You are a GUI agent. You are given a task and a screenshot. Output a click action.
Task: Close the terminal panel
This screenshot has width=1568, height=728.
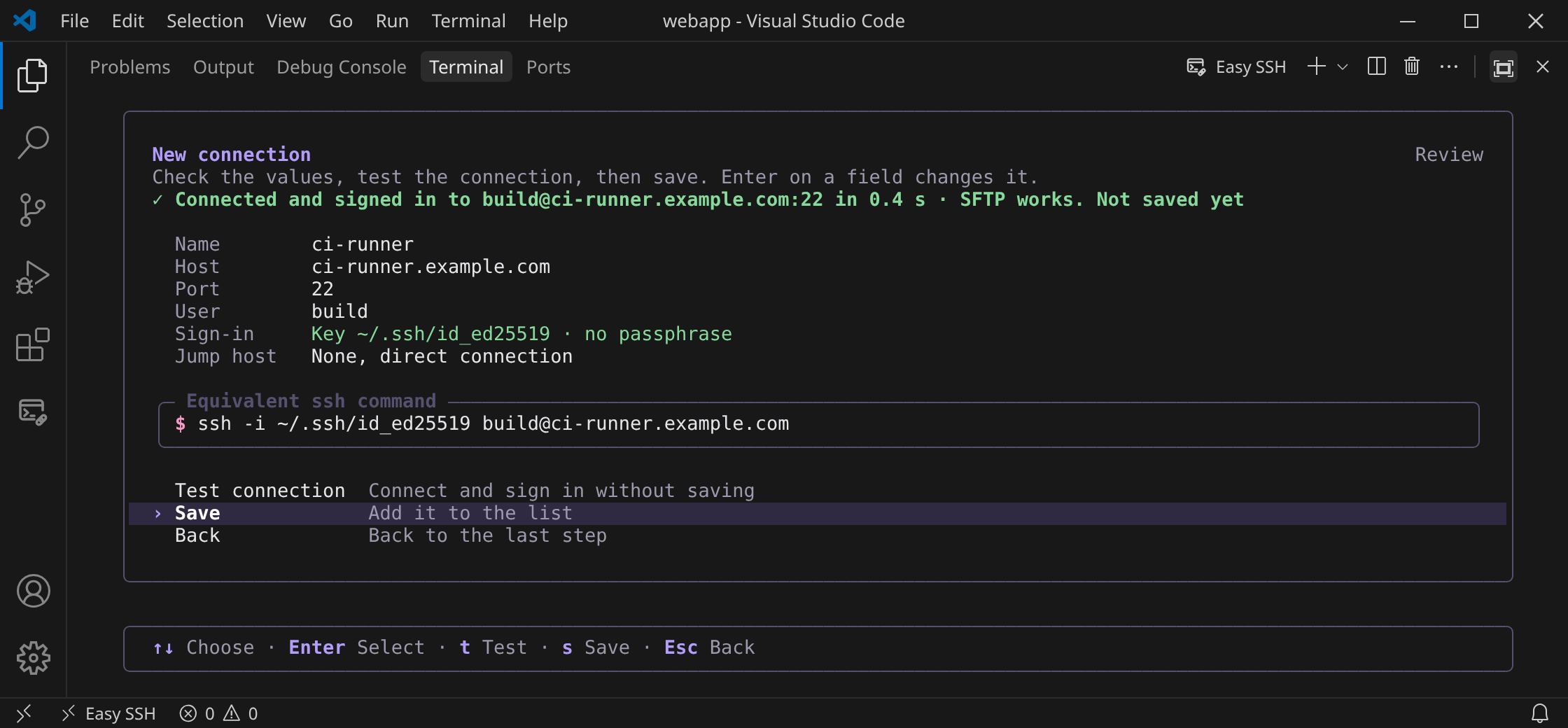click(x=1543, y=66)
